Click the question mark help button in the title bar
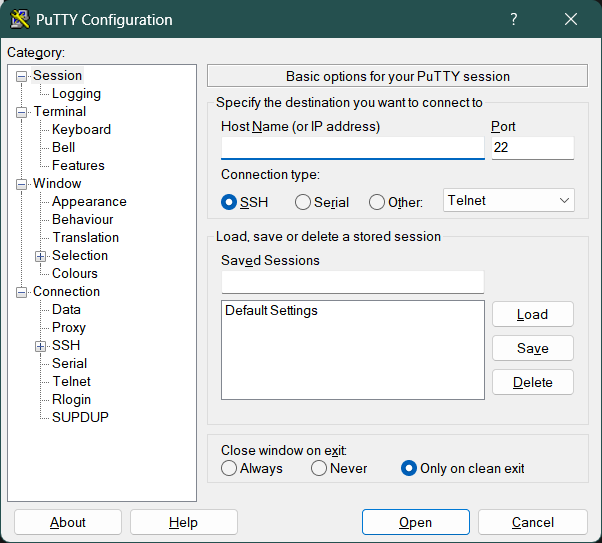The image size is (602, 543). 514,19
